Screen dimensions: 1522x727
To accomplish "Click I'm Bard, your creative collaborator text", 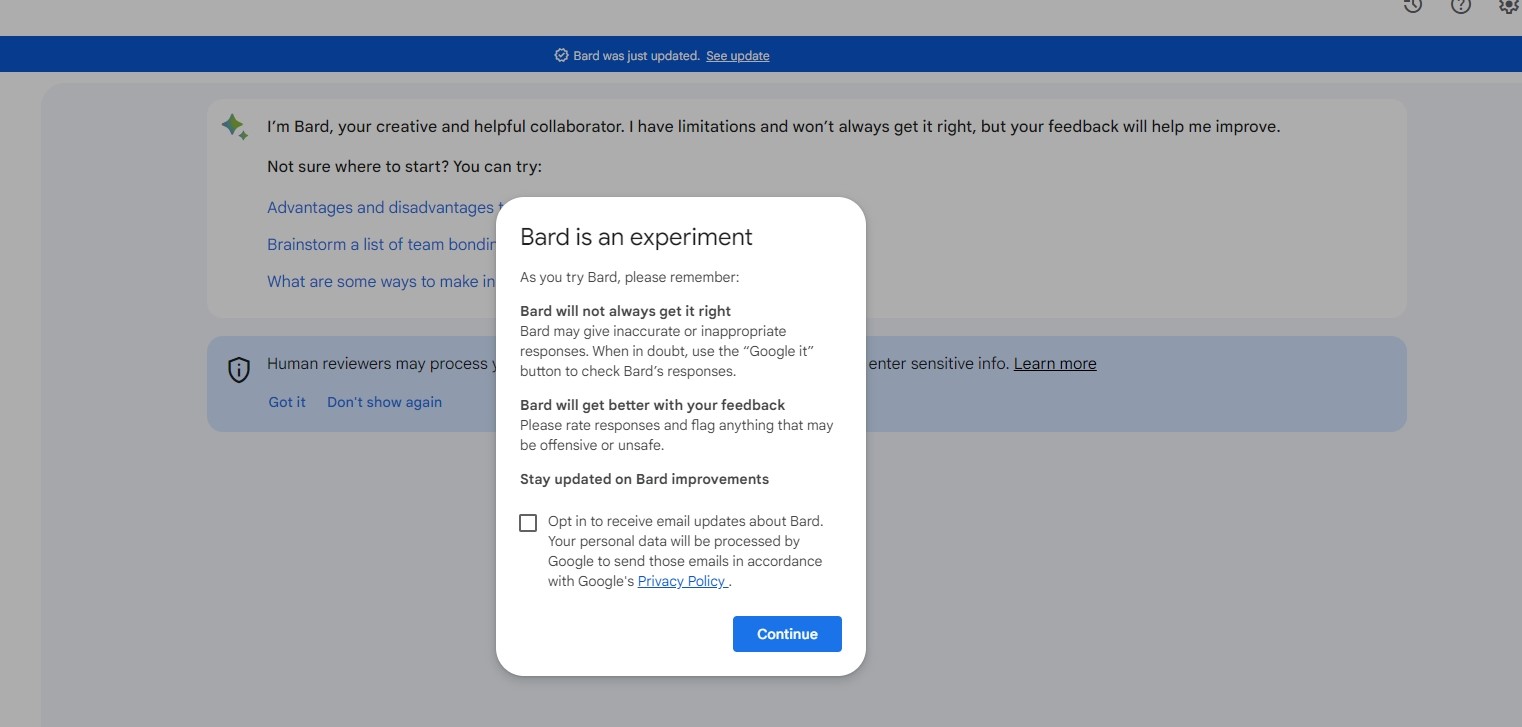I will tap(773, 127).
